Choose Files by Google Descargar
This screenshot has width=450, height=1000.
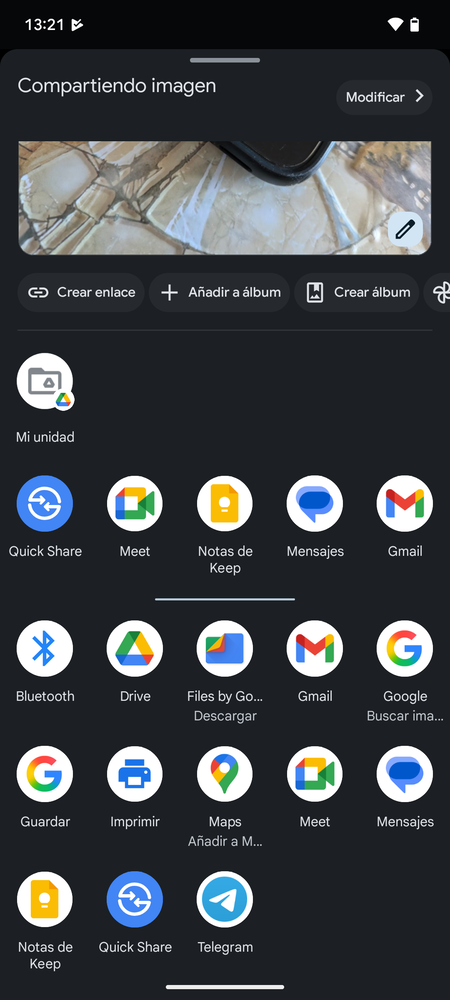coord(224,649)
